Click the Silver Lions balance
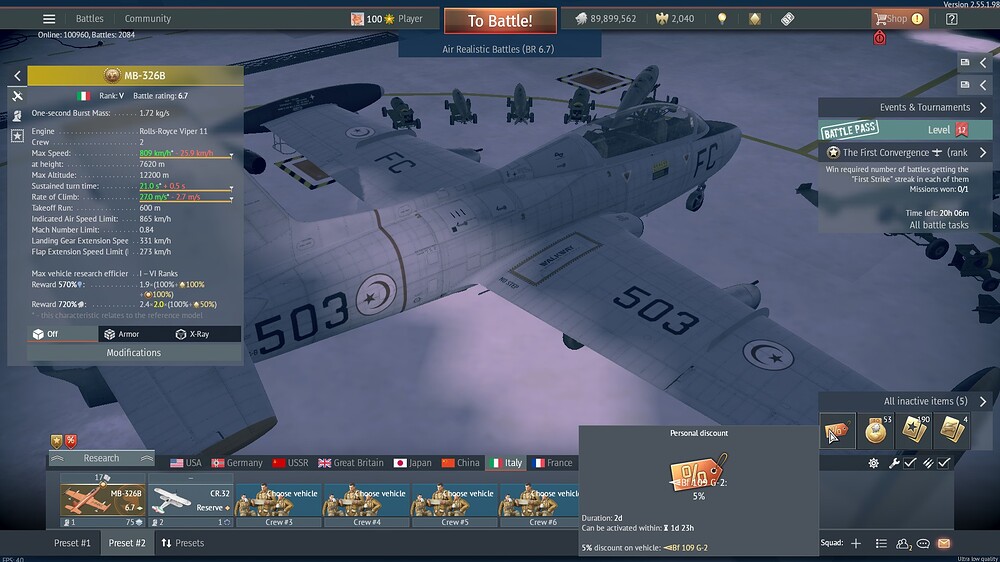 pyautogui.click(x=605, y=18)
